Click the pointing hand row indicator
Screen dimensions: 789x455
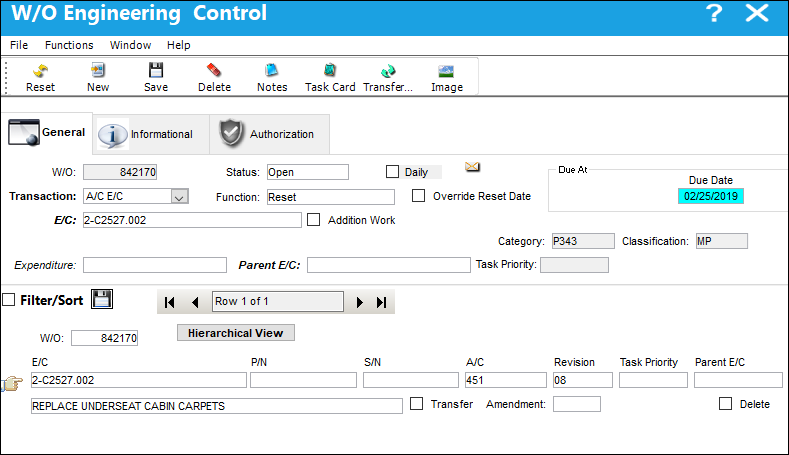12,384
